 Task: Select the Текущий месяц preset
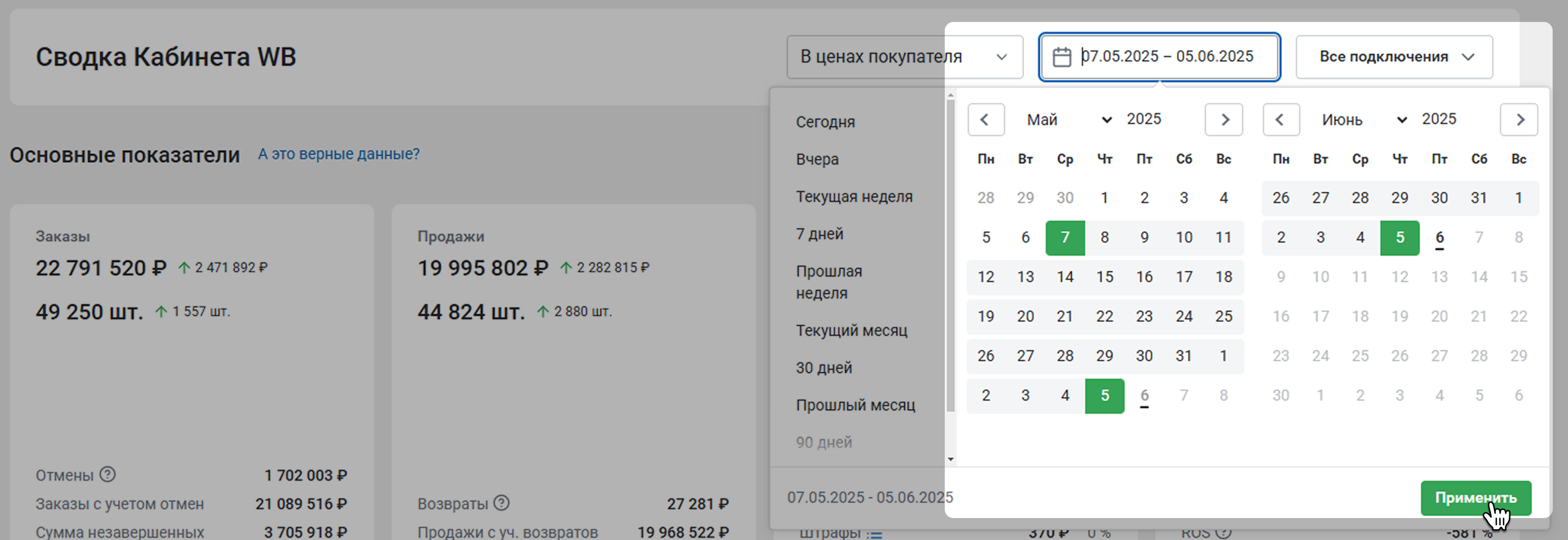pos(851,330)
